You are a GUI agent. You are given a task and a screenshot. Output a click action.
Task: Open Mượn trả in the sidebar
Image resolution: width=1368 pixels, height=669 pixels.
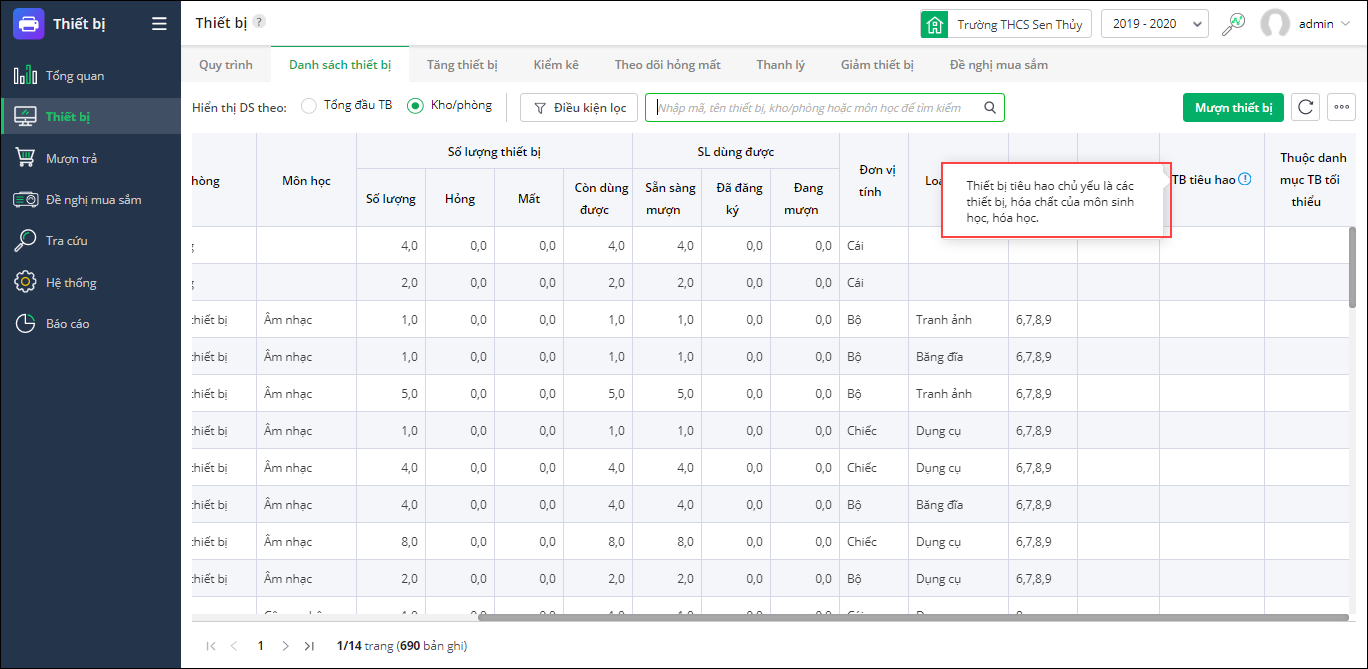71,159
